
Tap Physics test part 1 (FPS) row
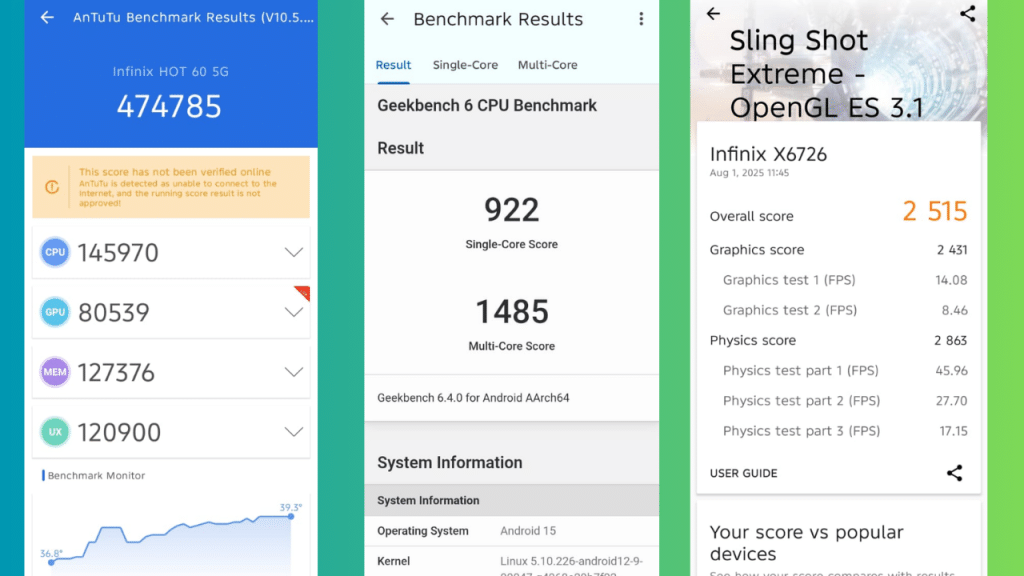(845, 370)
